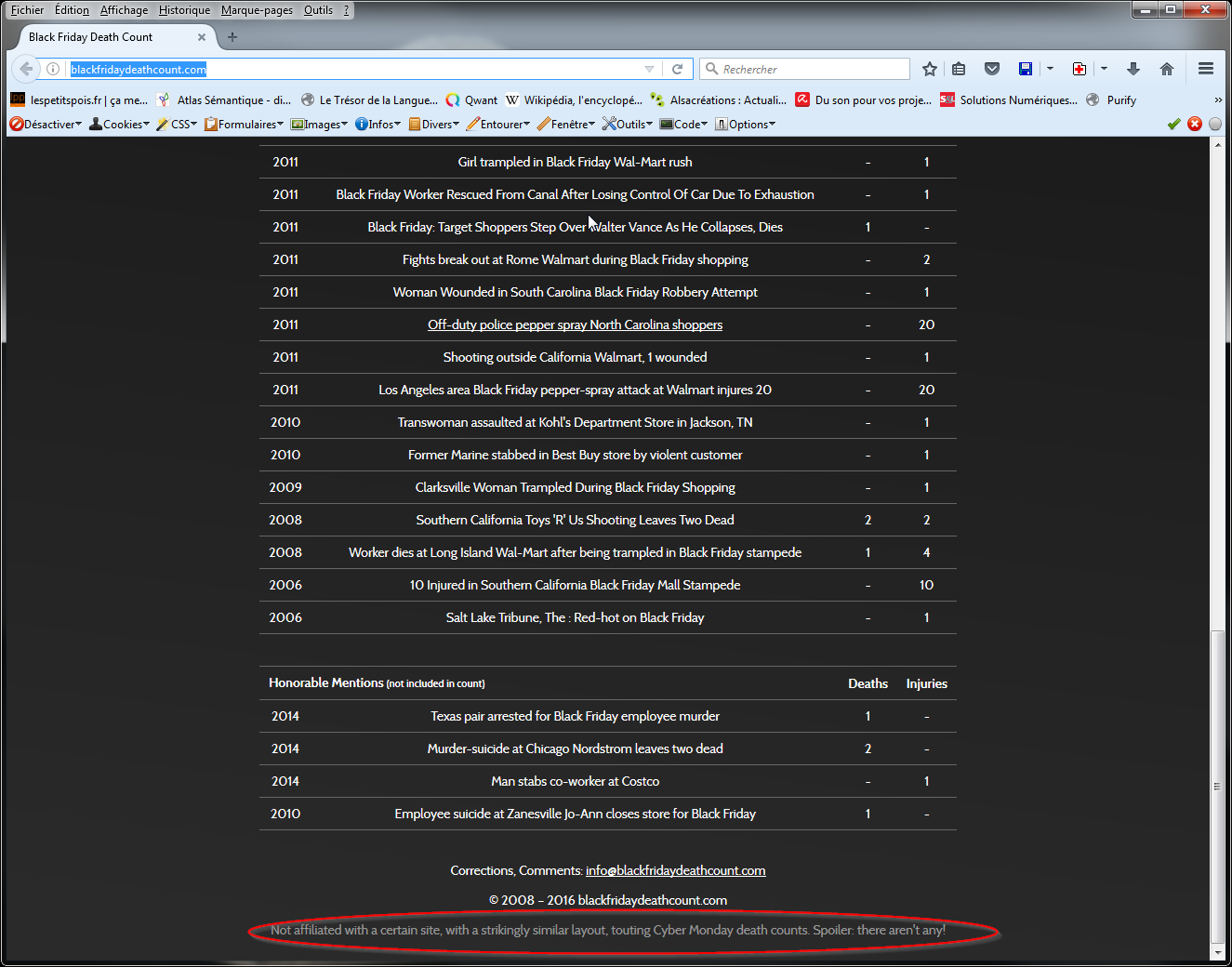Viewport: 1232px width, 967px height.
Task: Click the downloads arrow icon
Action: coord(1133,69)
